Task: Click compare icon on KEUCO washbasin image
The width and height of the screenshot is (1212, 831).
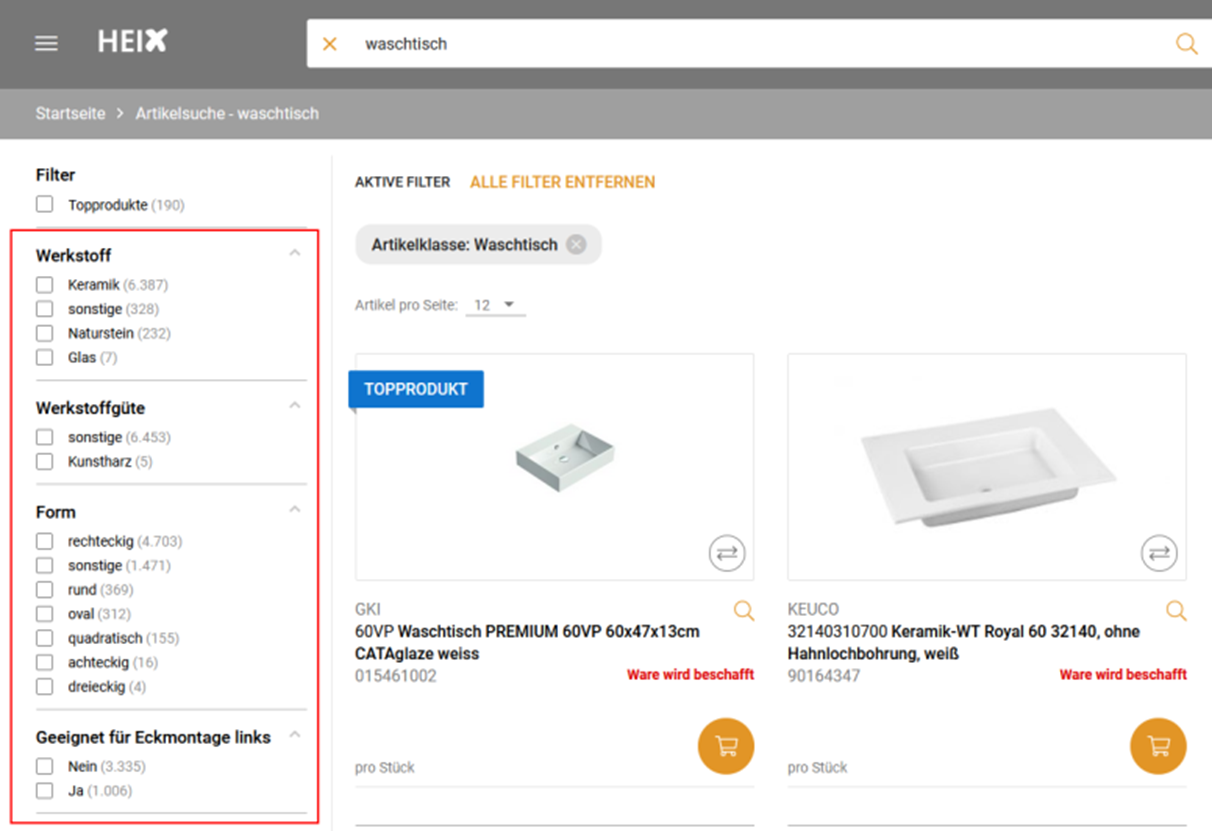Action: pos(1159,552)
